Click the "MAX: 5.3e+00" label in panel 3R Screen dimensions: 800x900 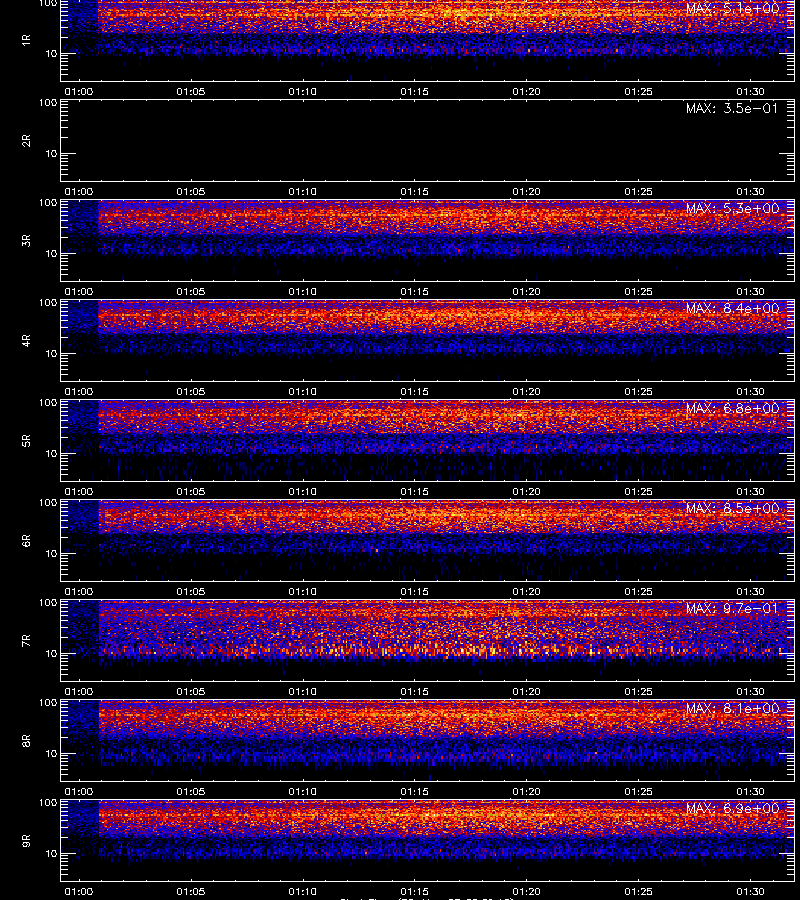(x=732, y=208)
